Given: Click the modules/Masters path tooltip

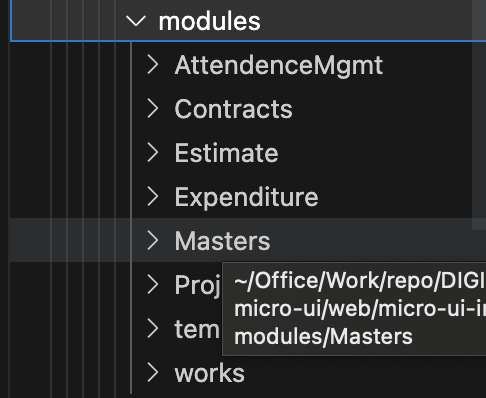Looking at the screenshot, I should click(354, 309).
